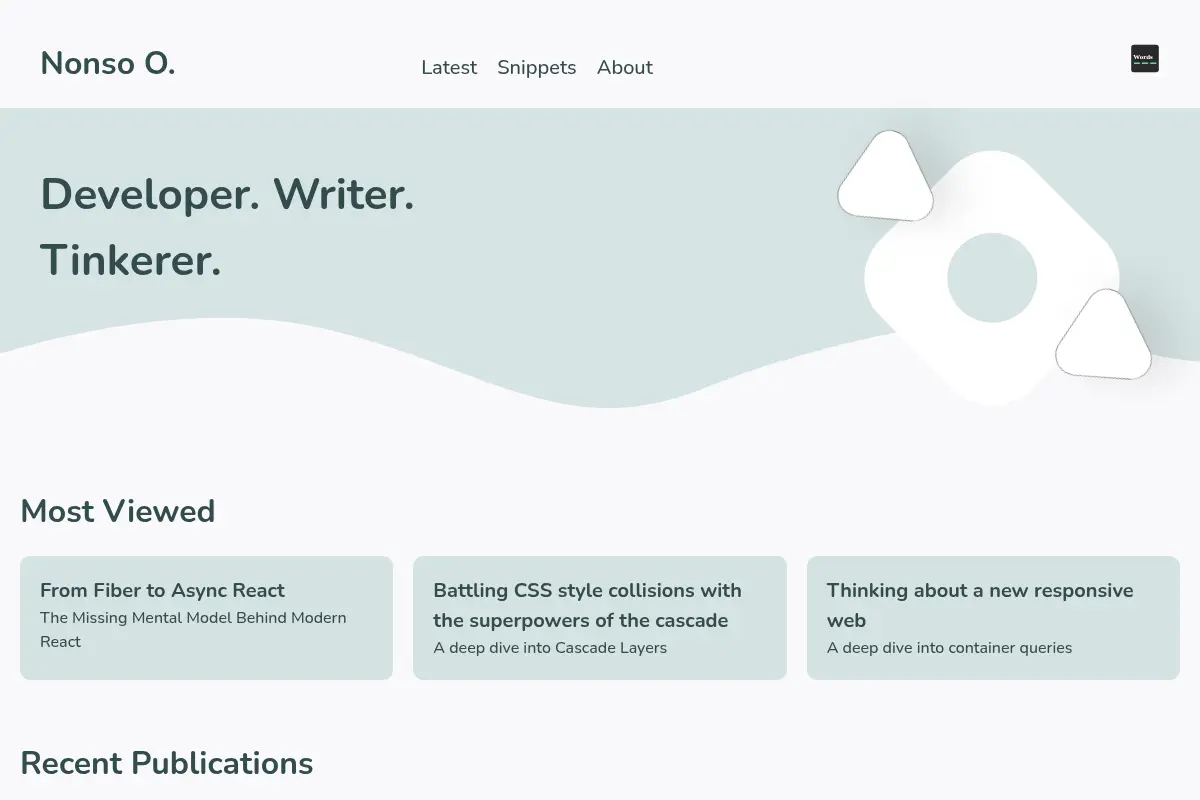Click the "Developer. Writer. Tinkerer." hero heading
The height and width of the screenshot is (800, 1200).
(x=227, y=227)
